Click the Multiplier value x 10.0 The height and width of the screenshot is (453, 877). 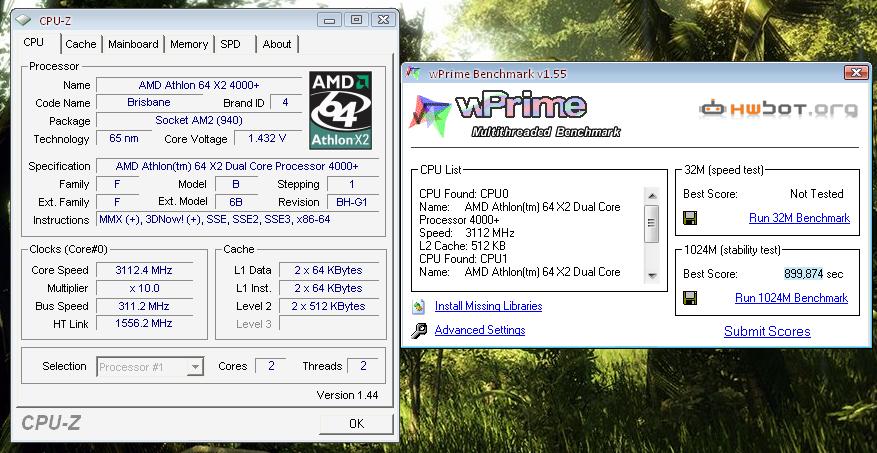point(144,288)
